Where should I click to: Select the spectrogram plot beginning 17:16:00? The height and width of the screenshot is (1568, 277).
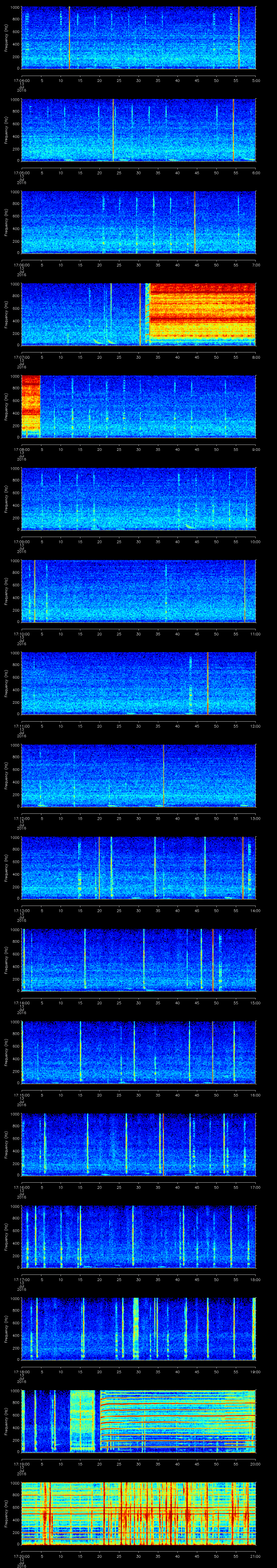pyautogui.click(x=139, y=1144)
